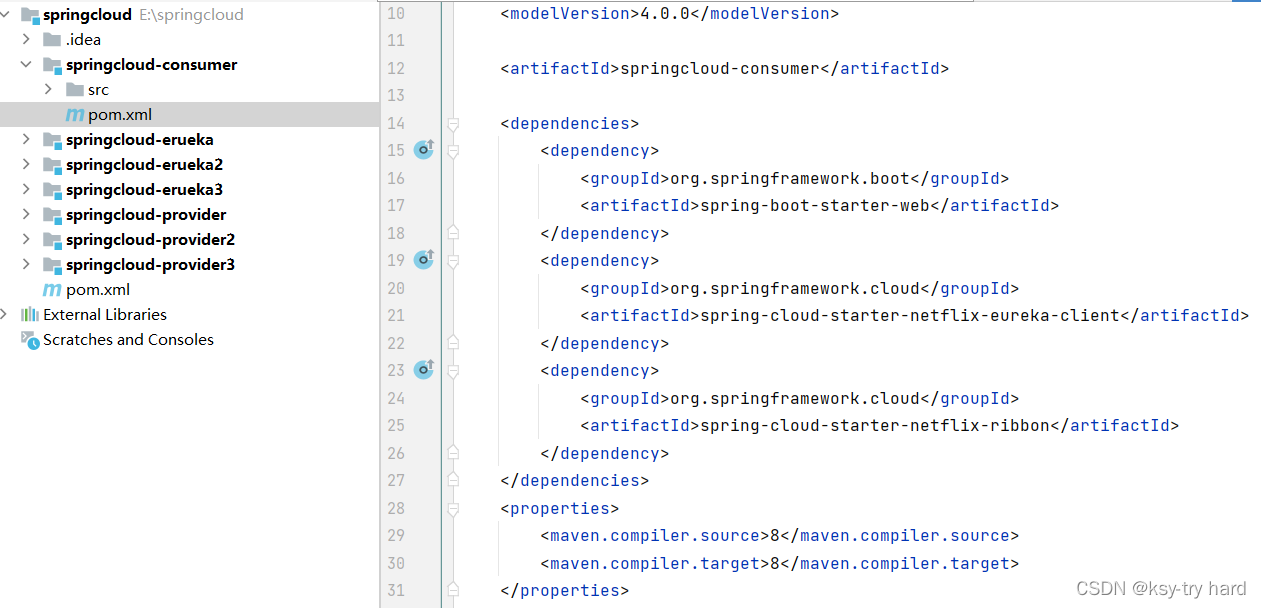
Task: Click fold end marker on line 26
Action: pos(453,453)
